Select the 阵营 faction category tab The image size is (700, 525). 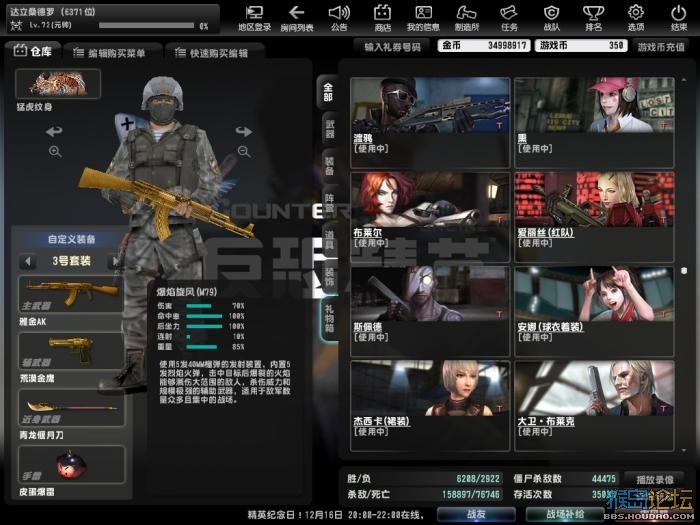329,203
